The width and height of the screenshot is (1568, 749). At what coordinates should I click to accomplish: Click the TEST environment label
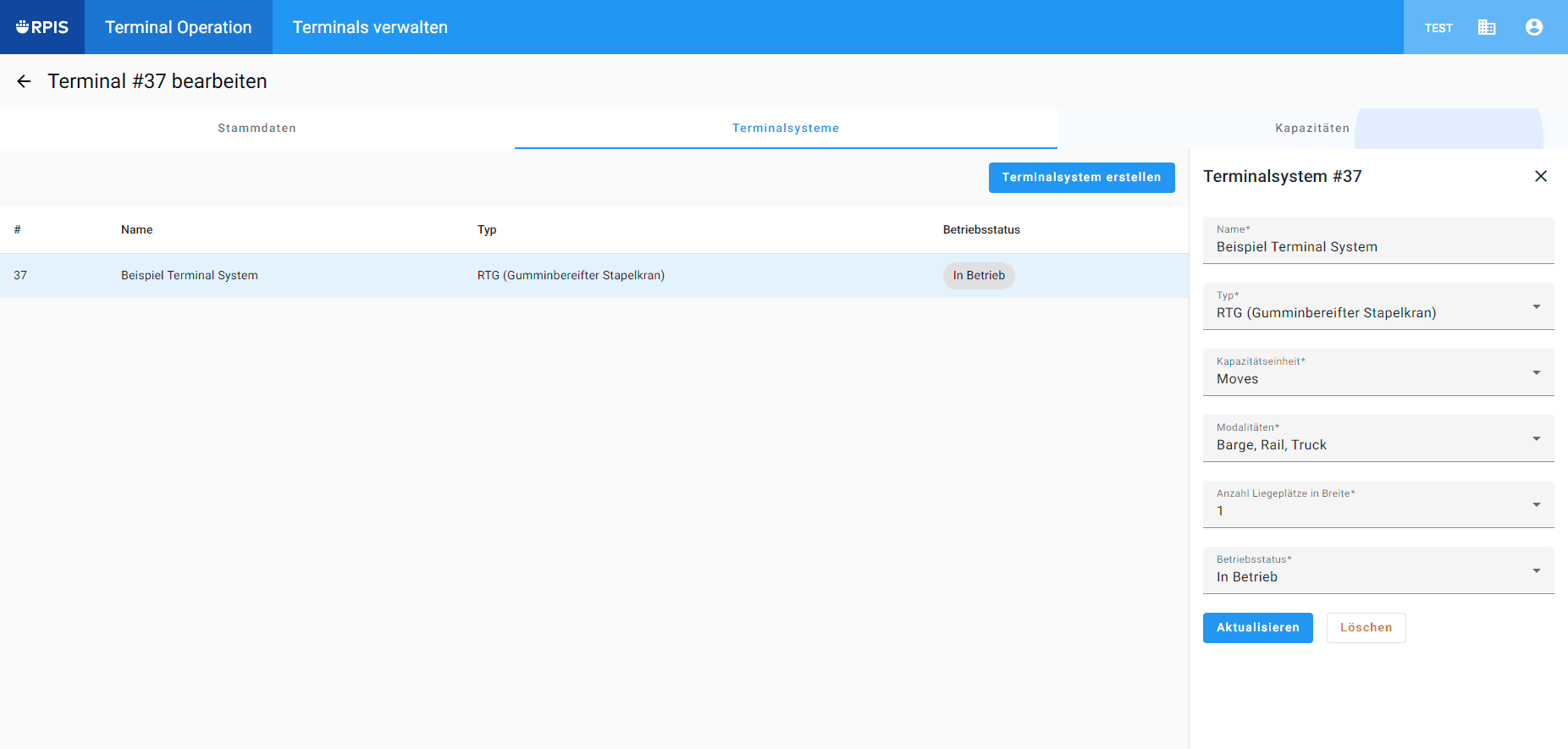coord(1438,28)
